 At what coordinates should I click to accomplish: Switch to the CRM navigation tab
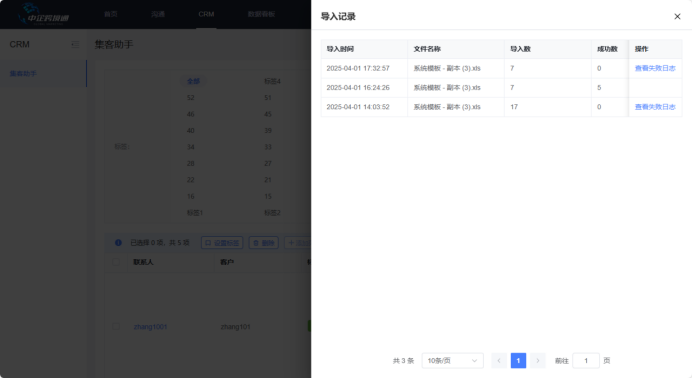pyautogui.click(x=206, y=14)
